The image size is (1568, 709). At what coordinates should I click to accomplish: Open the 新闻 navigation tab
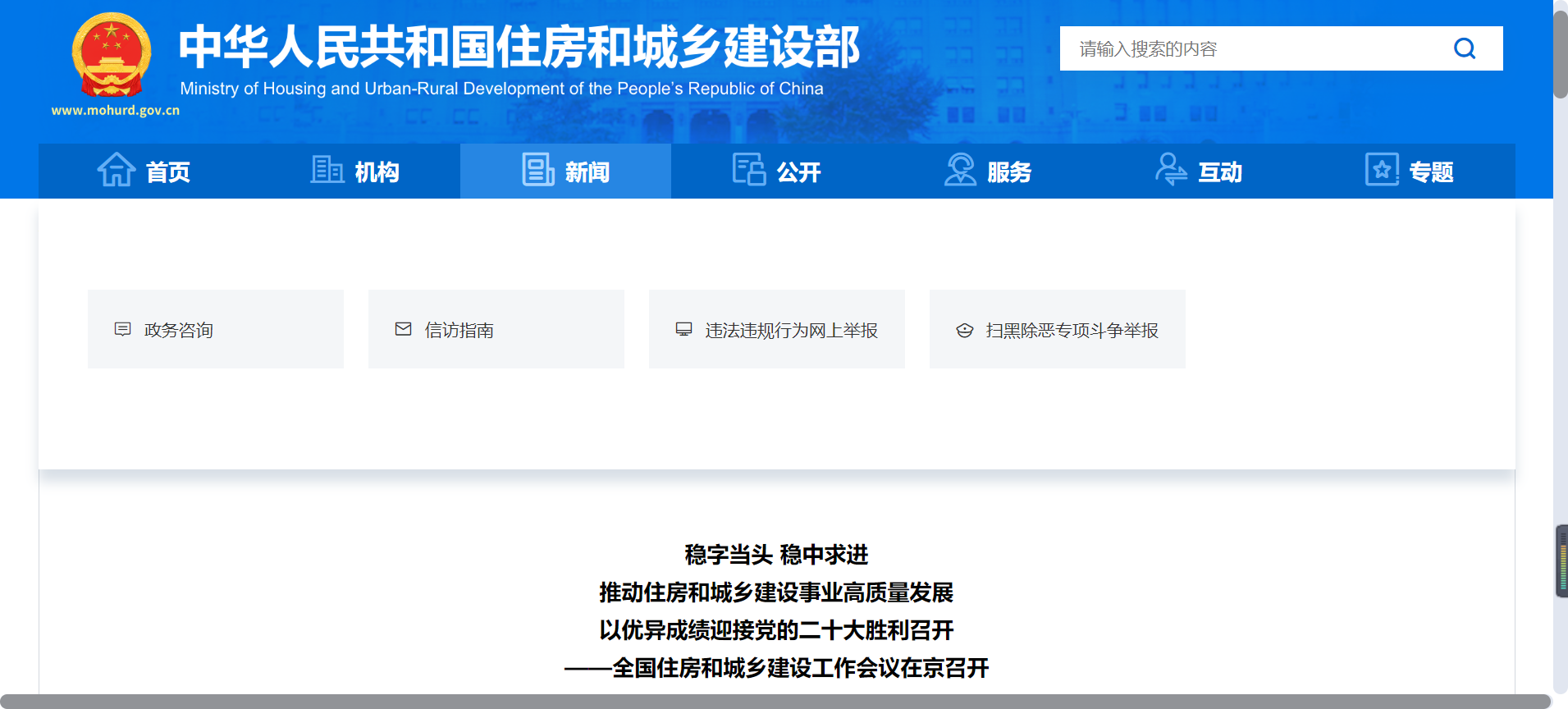(x=586, y=172)
